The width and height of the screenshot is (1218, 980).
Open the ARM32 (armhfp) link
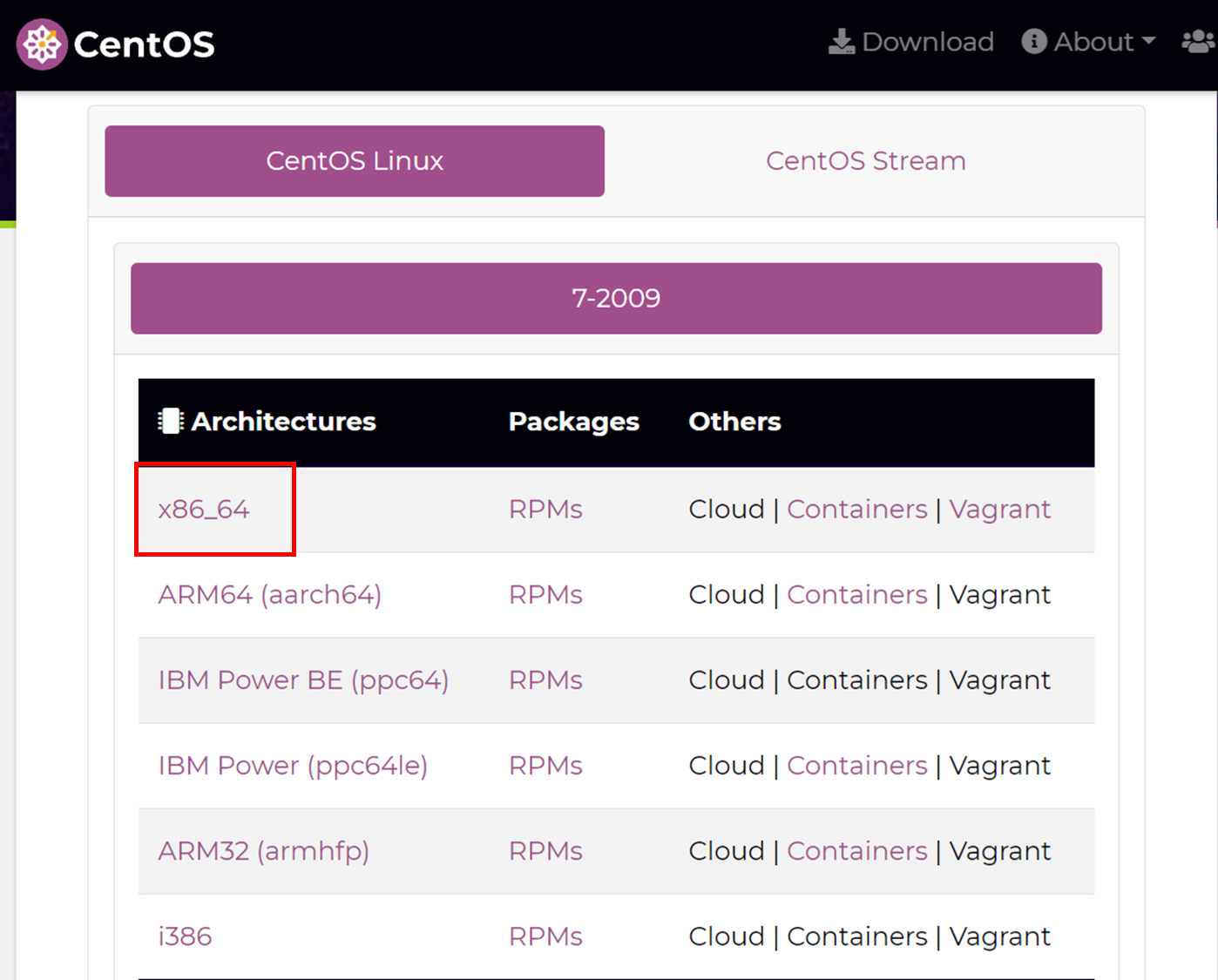(x=264, y=851)
